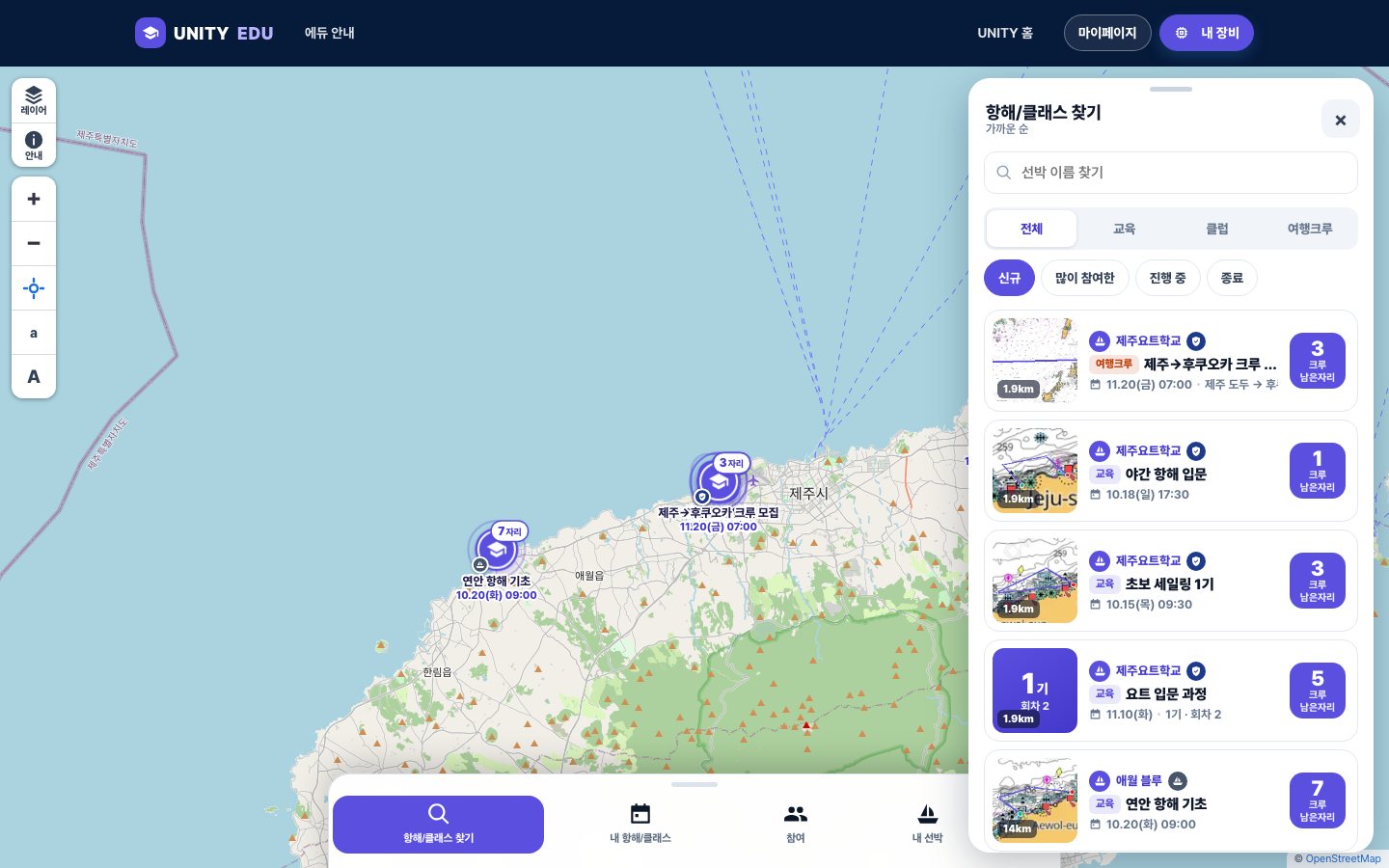Image resolution: width=1389 pixels, height=868 pixels.
Task: Click the 3 크루 남은자리 badge for 제주→후쿠오카
Action: 1318,361
